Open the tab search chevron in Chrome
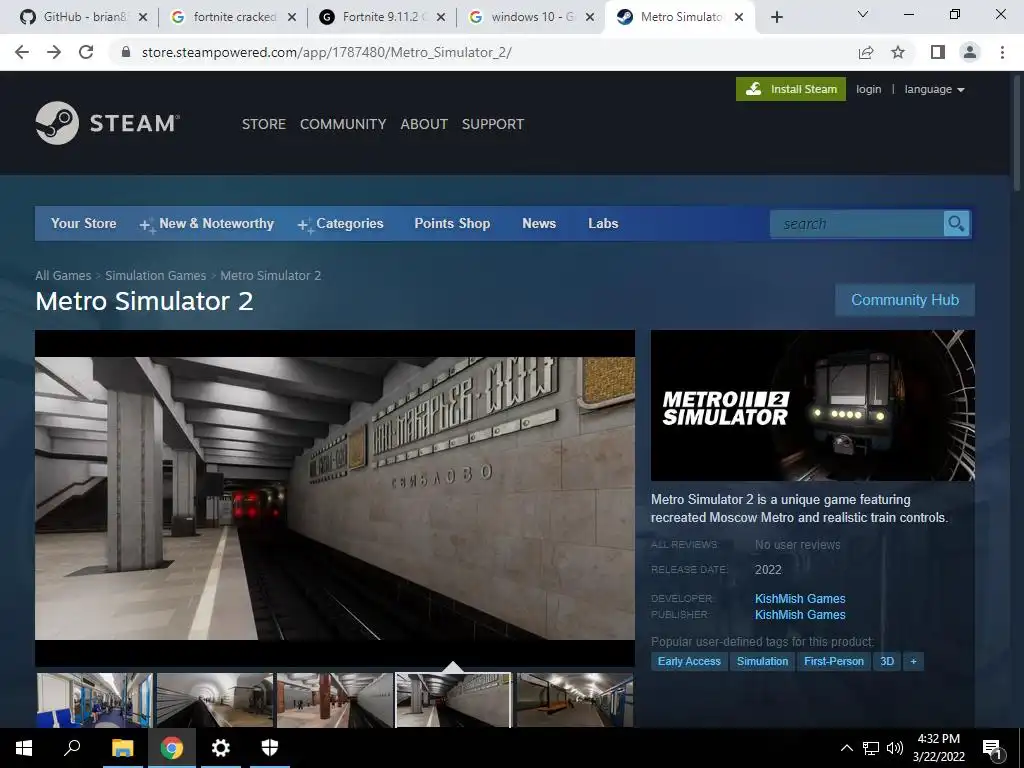 click(863, 14)
